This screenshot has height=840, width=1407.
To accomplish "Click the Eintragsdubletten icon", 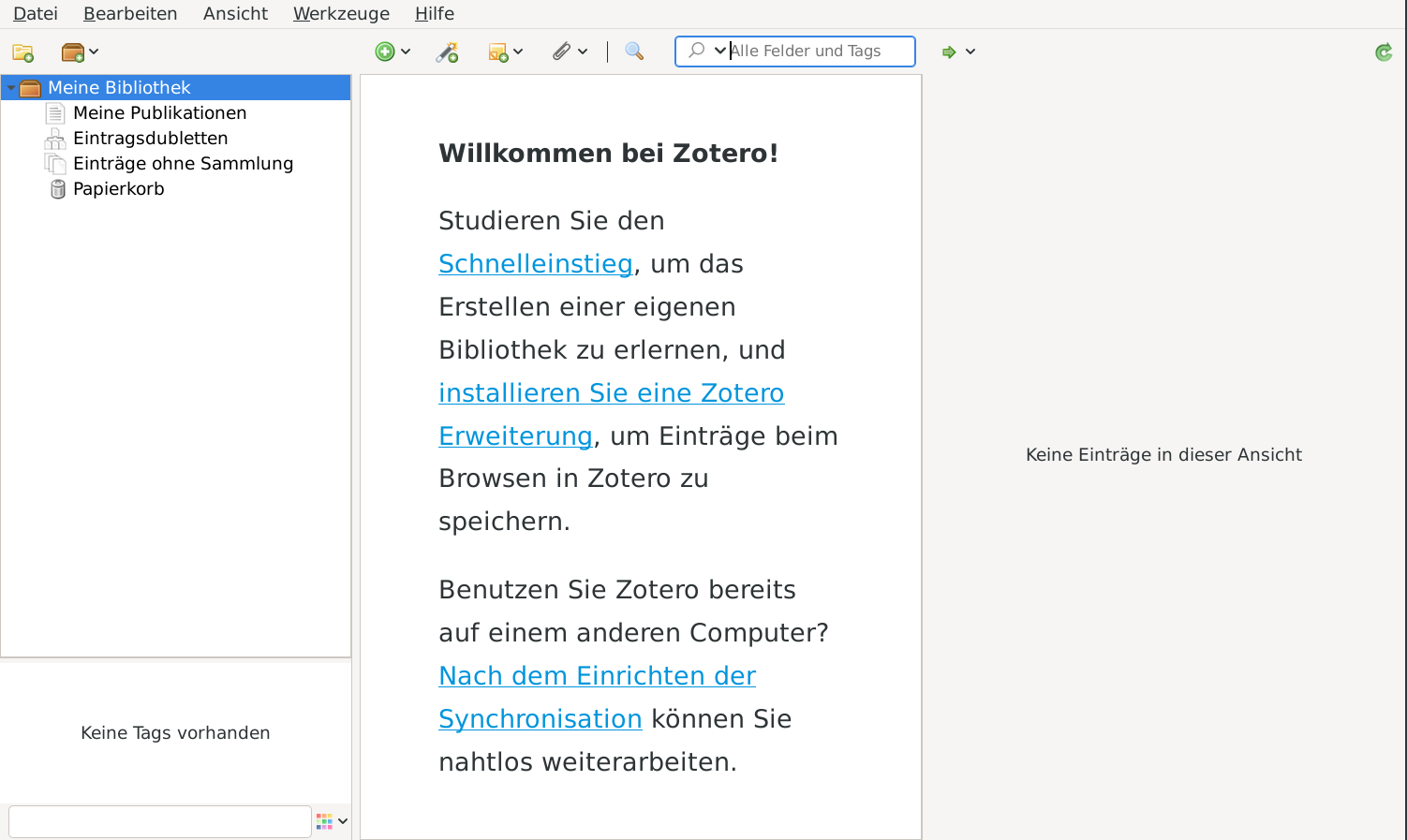I will [55, 139].
